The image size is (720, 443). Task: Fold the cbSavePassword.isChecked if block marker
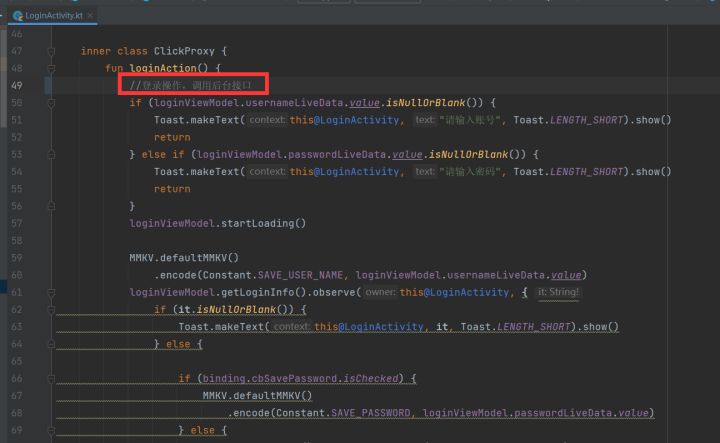pos(51,378)
